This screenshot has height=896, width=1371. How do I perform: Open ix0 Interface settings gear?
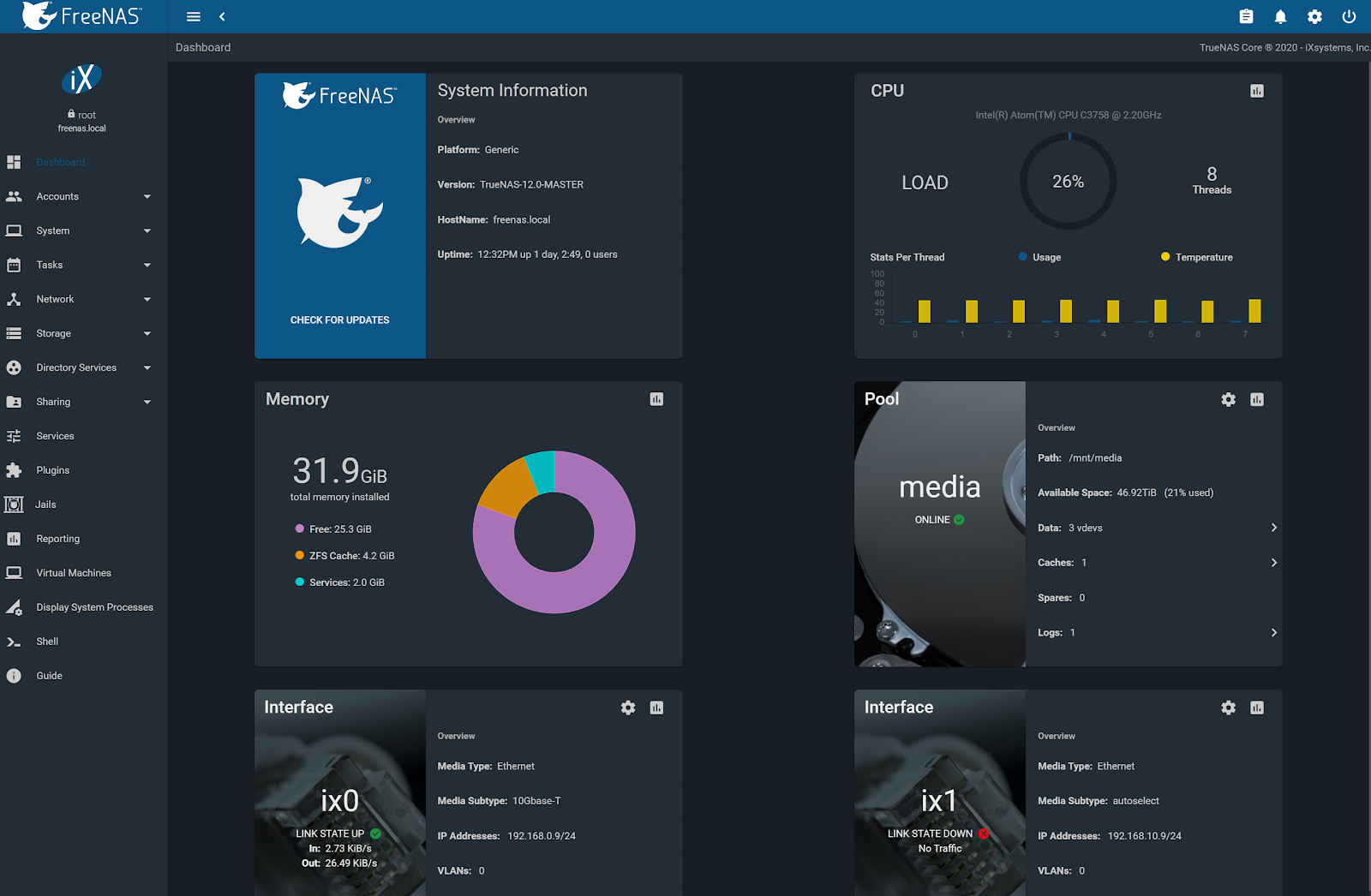[628, 708]
